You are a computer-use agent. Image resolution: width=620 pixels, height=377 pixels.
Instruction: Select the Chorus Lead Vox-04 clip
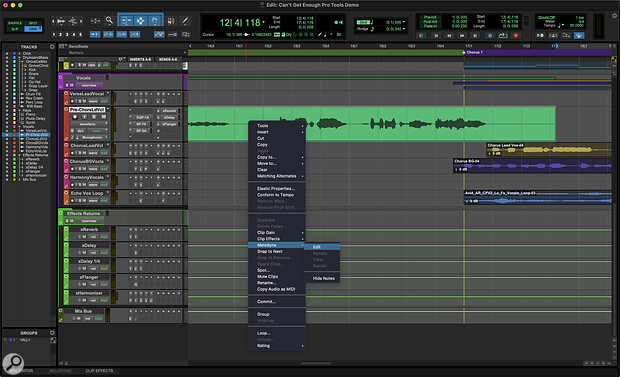point(549,149)
